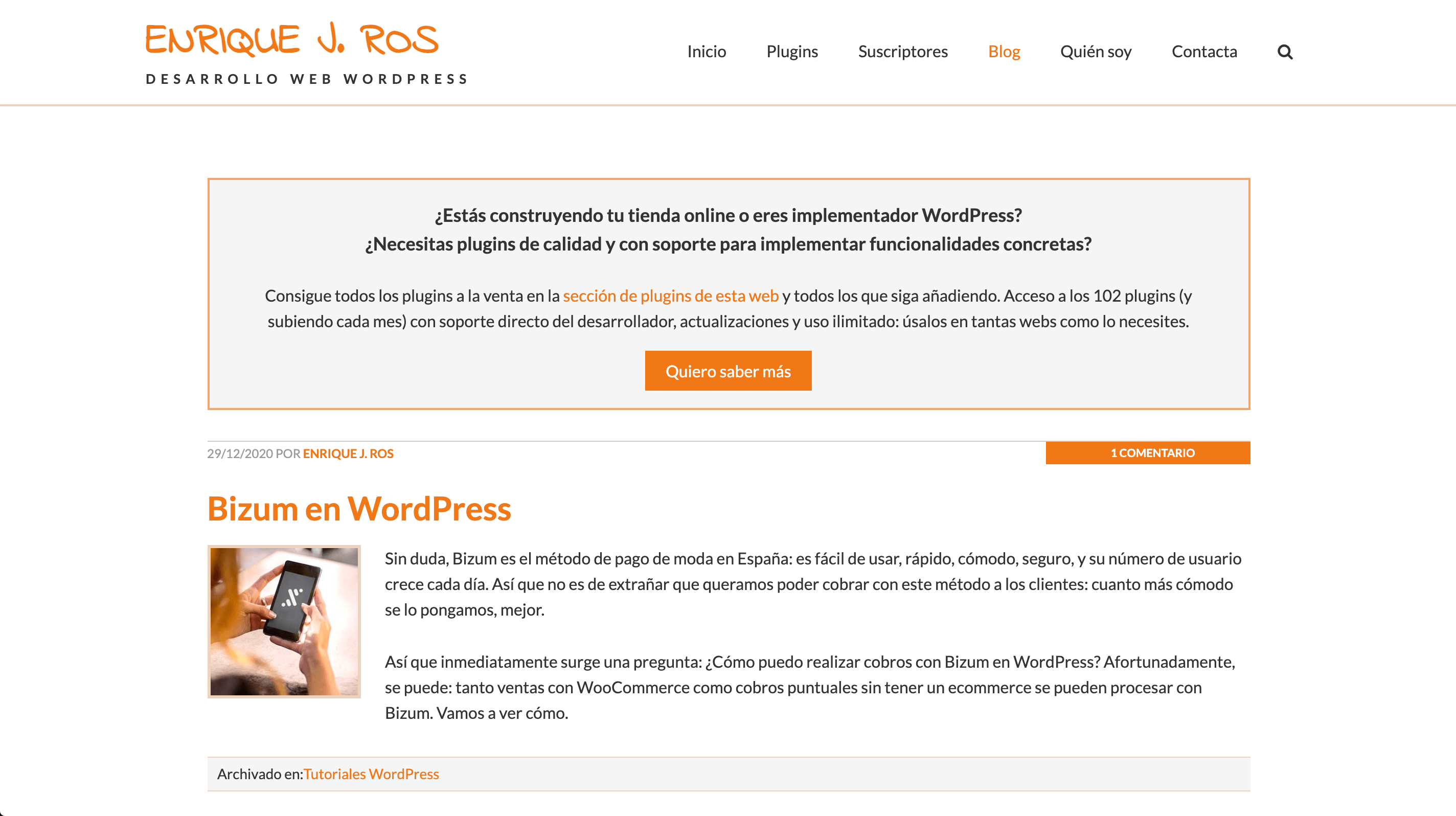Click the paragraph starting Así que inmediatamente
This screenshot has width=1456, height=816.
pos(810,687)
